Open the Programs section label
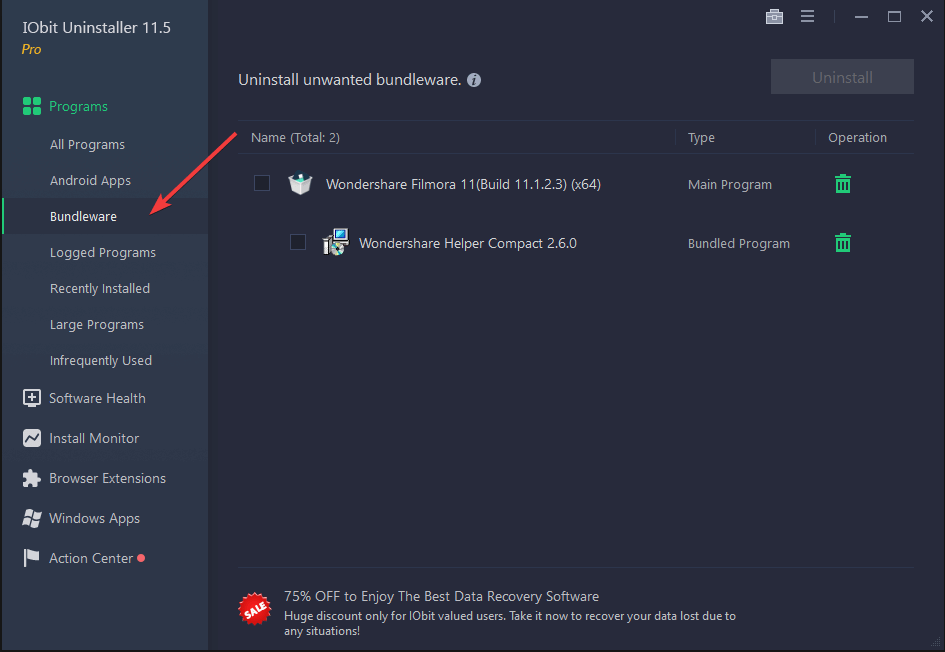 78,107
